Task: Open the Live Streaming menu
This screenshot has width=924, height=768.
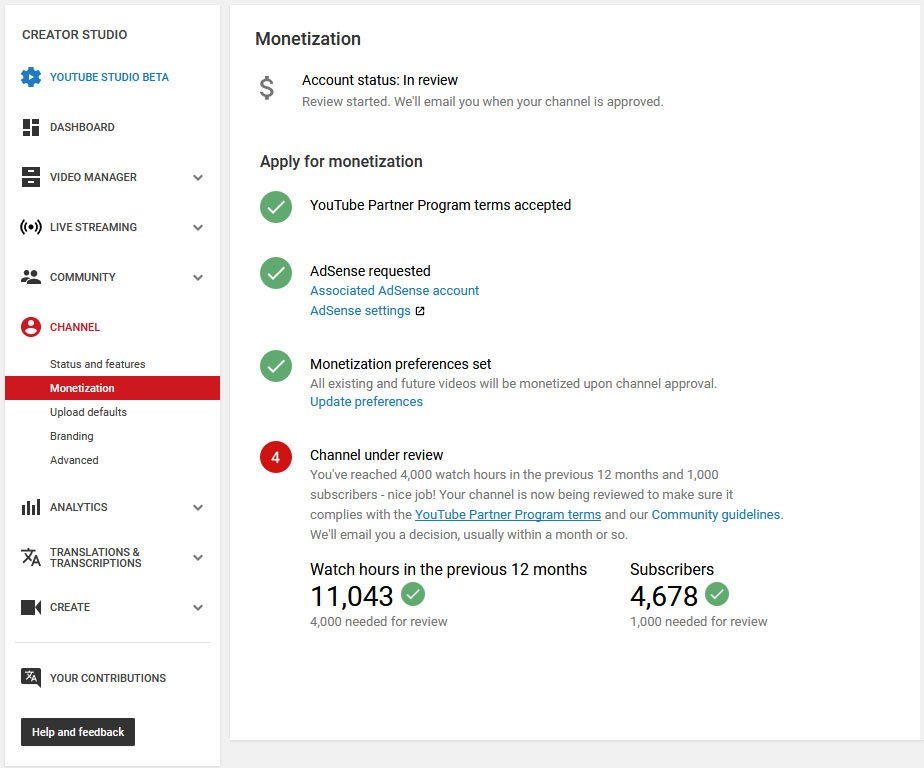Action: [93, 228]
